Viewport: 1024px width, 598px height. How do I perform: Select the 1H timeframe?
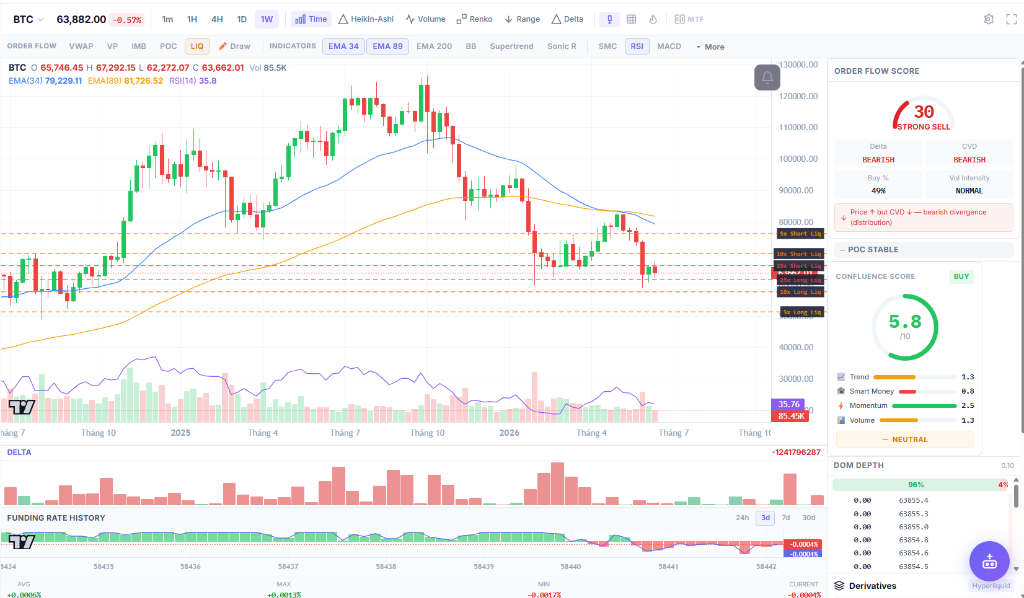point(192,20)
